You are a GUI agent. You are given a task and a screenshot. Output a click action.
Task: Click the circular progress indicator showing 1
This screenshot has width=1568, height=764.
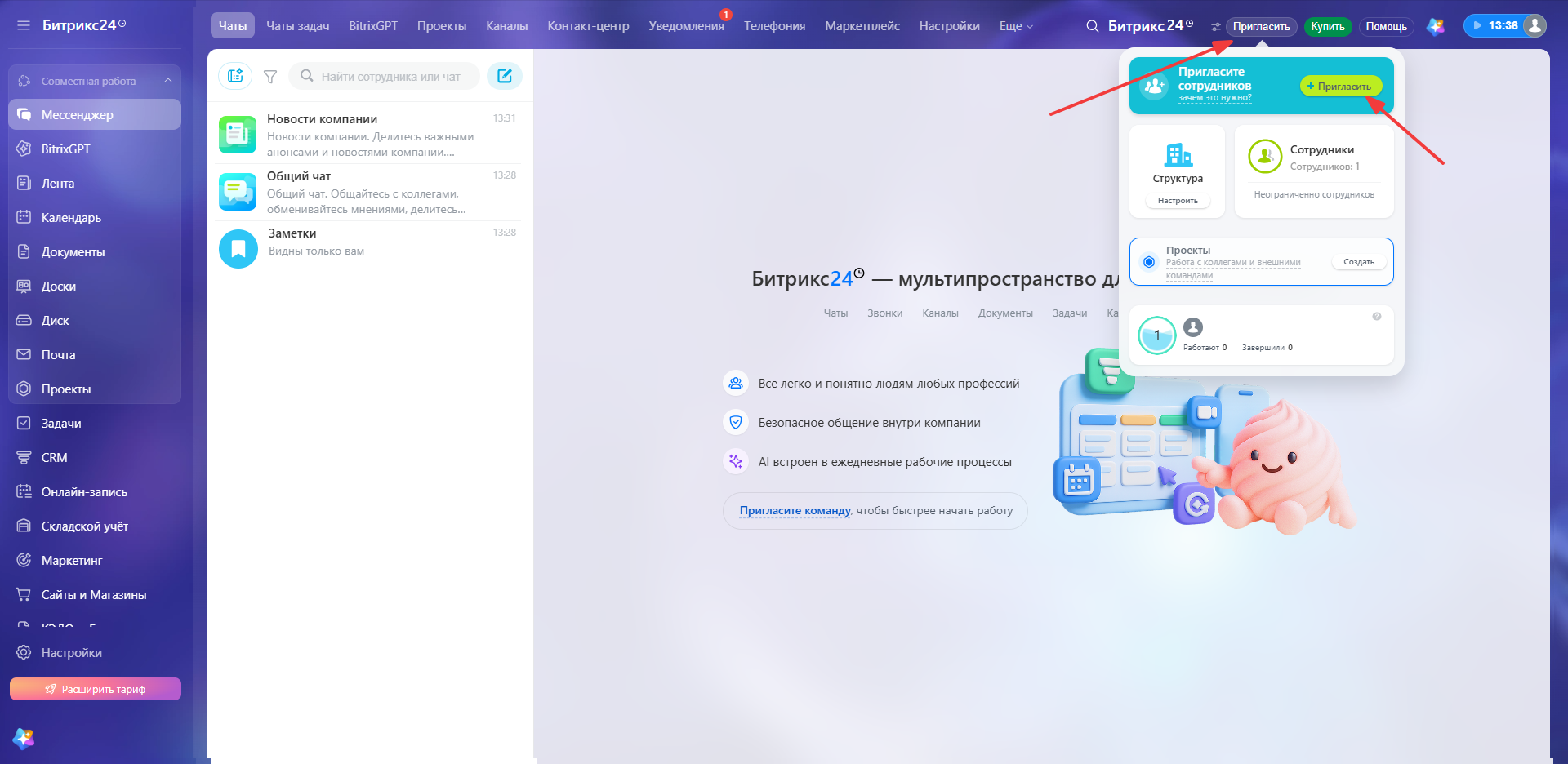point(1156,335)
